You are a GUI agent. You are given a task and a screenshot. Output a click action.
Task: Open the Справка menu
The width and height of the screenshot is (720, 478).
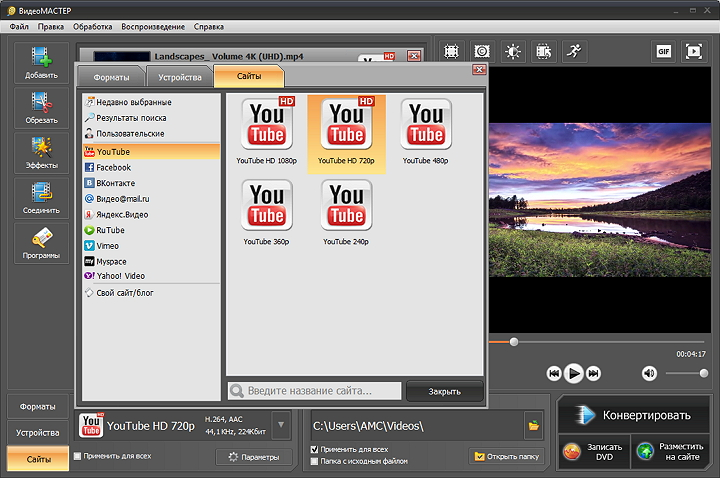click(x=208, y=27)
